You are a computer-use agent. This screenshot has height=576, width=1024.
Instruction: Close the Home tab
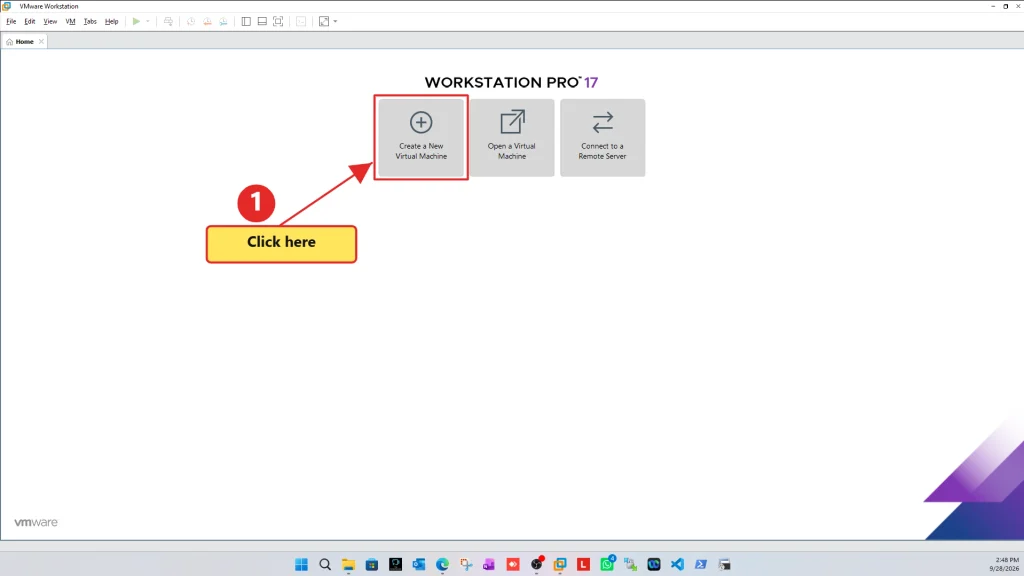(41, 42)
